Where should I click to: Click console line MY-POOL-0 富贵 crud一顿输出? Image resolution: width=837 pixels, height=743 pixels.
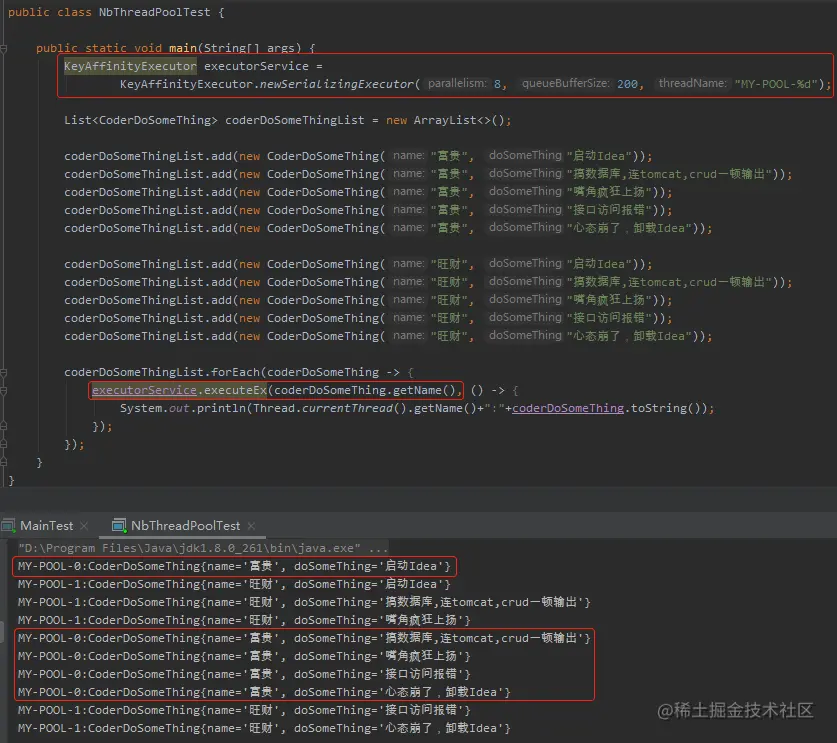(x=304, y=638)
